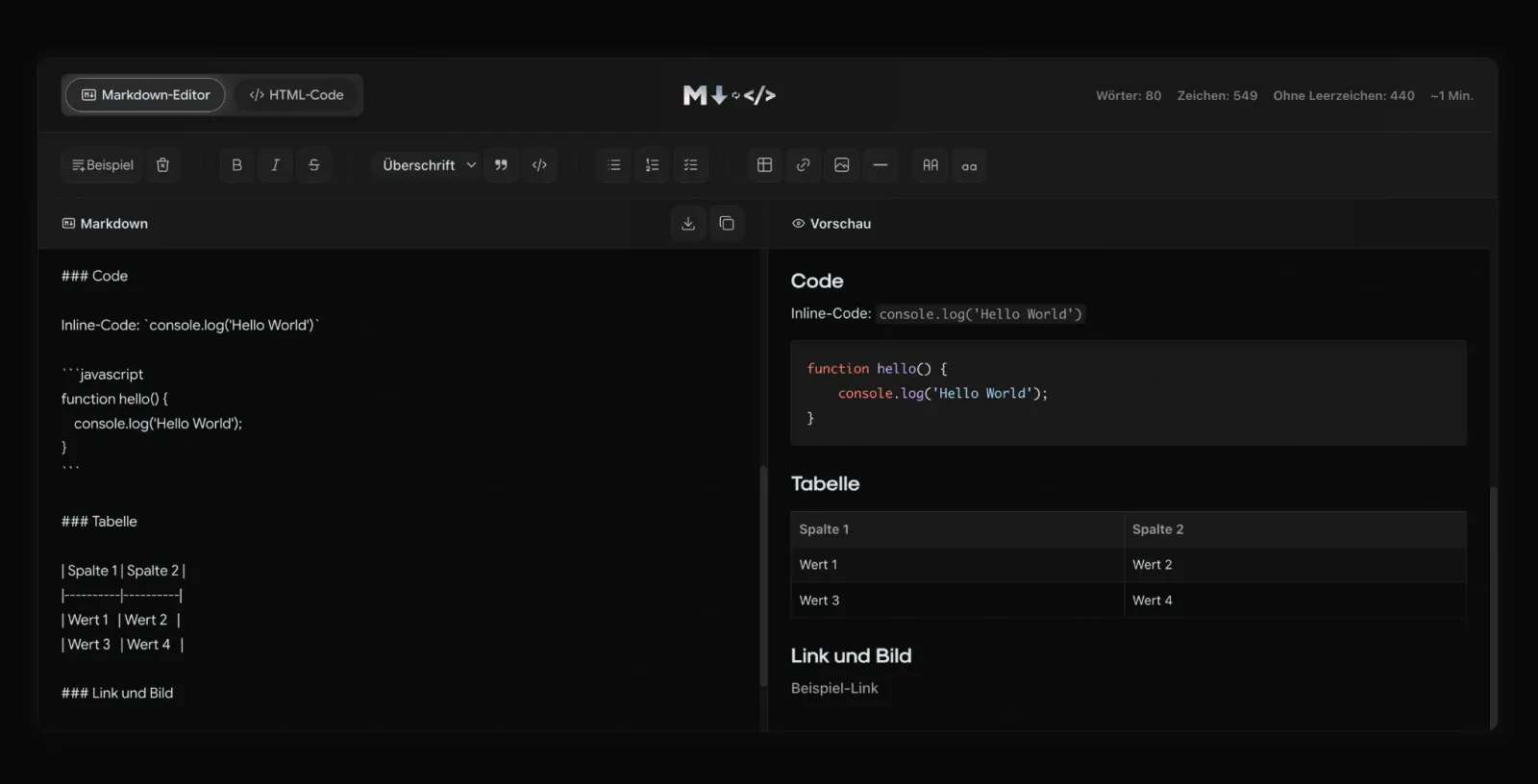Image resolution: width=1538 pixels, height=784 pixels.
Task: Click the '### Link und Bild' editor line
Action: [117, 693]
